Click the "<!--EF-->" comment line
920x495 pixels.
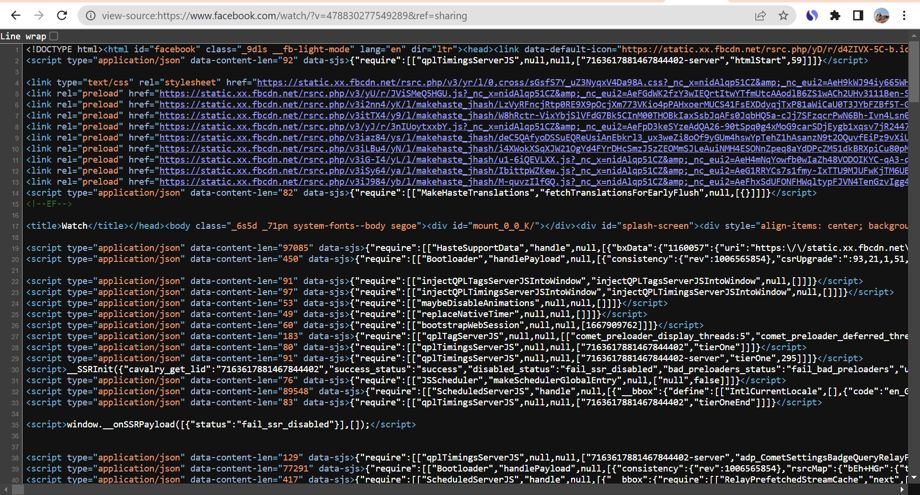(x=49, y=204)
